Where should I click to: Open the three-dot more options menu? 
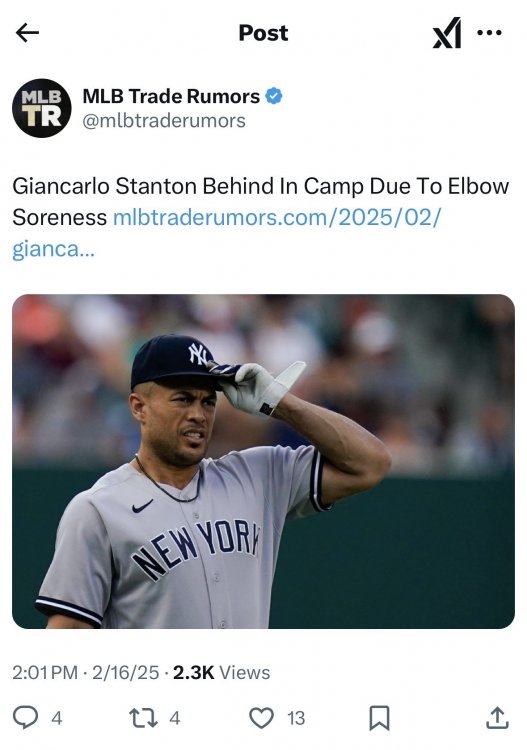(x=489, y=33)
